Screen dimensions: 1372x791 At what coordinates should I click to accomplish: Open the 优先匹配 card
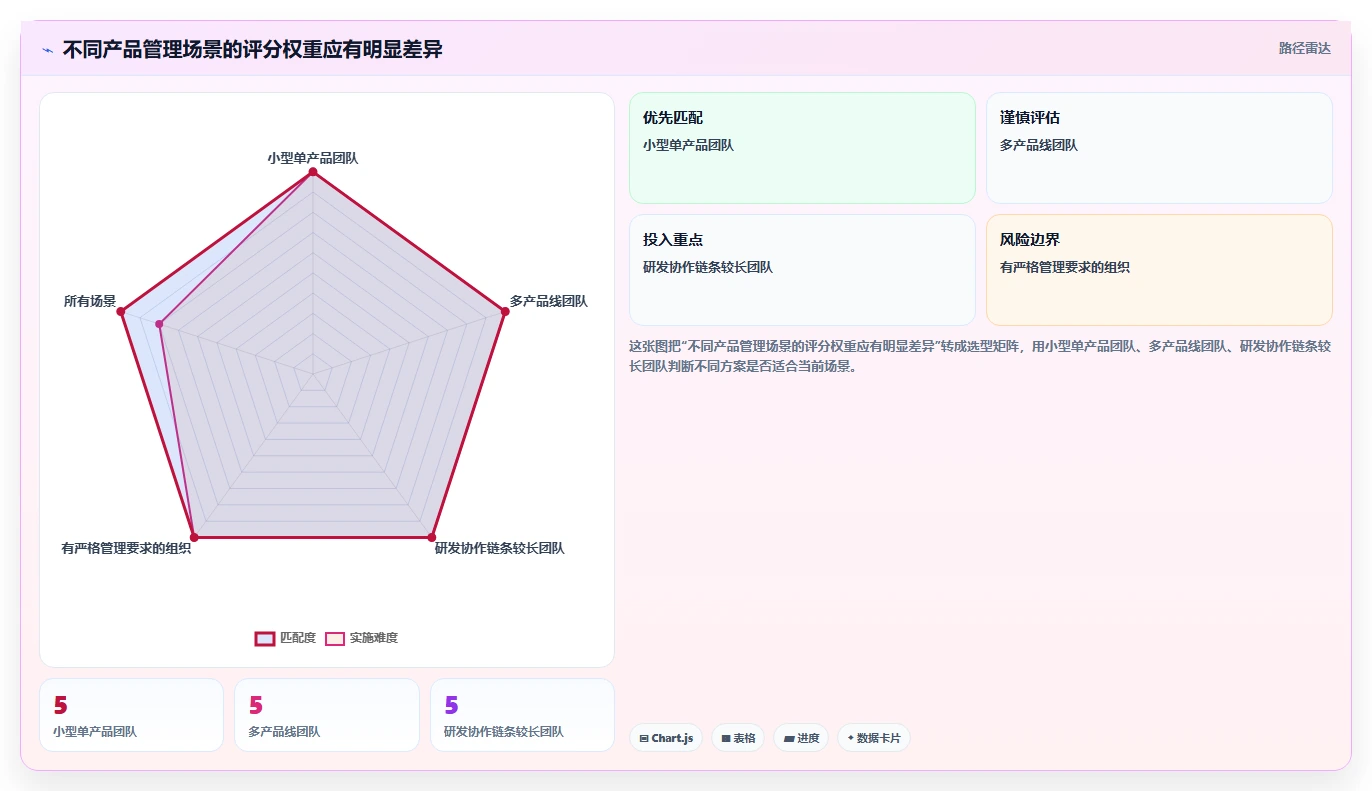click(802, 148)
